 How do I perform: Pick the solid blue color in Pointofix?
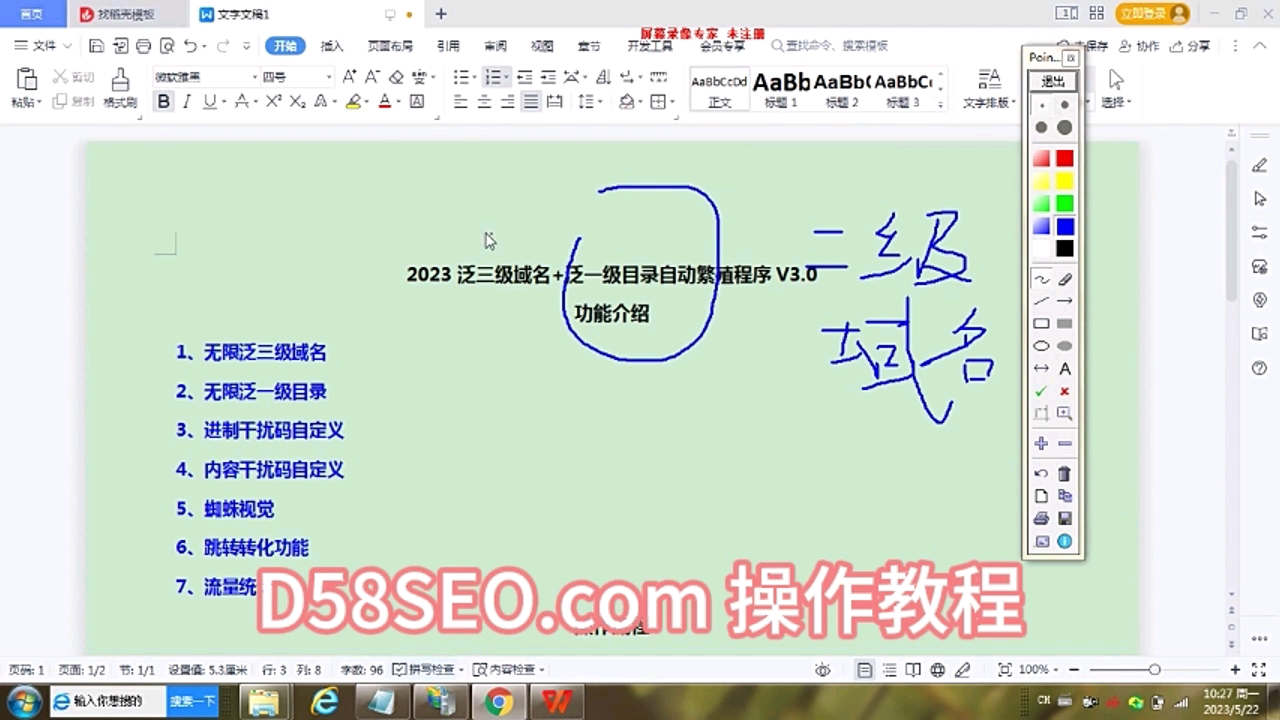[1065, 227]
